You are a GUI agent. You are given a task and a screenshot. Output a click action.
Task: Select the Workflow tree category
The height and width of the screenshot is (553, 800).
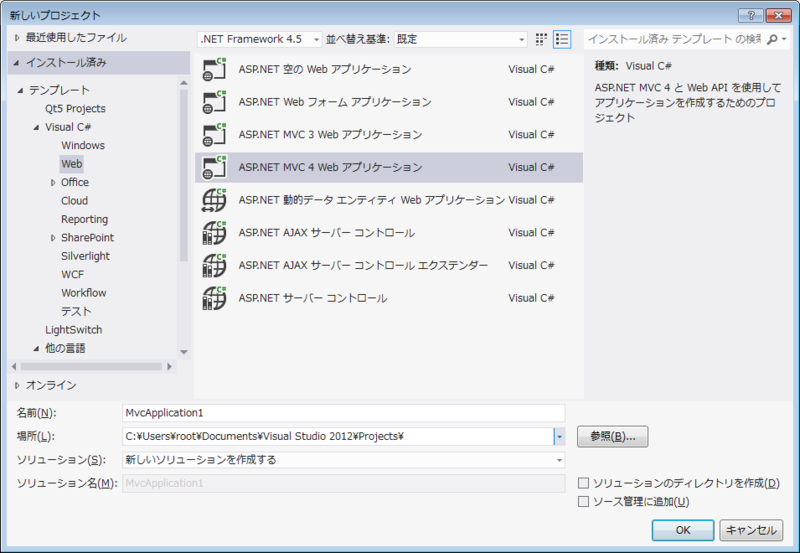tap(84, 293)
